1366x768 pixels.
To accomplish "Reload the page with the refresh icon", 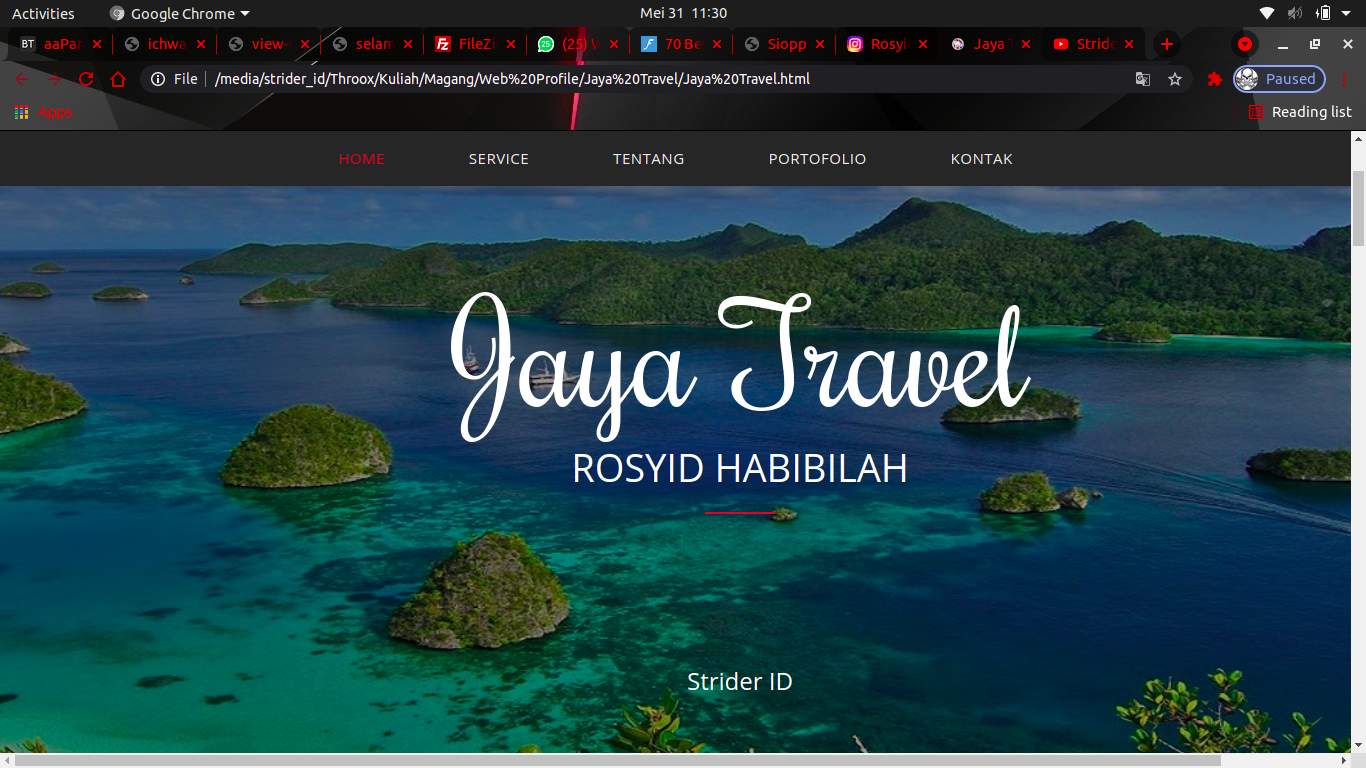I will pos(86,79).
